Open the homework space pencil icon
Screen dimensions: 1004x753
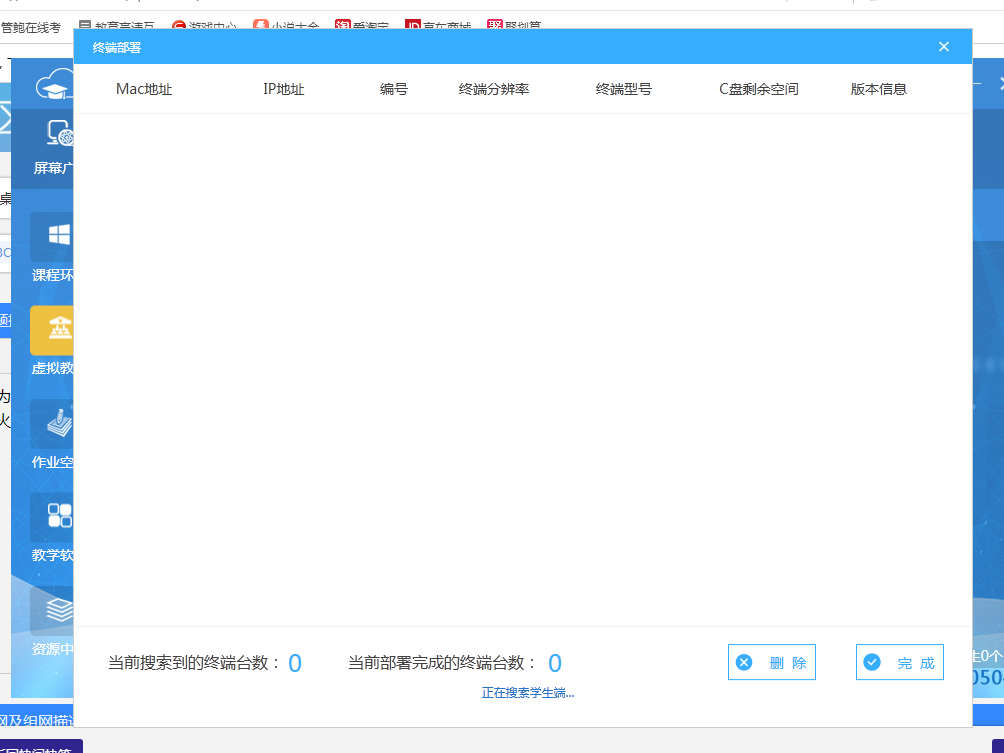52,423
